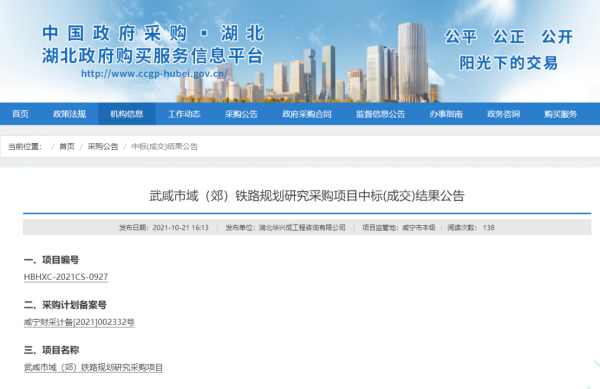Click the 湖北政府购买服务信息平台 banner title
Image resolution: width=600 pixels, height=389 pixels.
[x=152, y=56]
